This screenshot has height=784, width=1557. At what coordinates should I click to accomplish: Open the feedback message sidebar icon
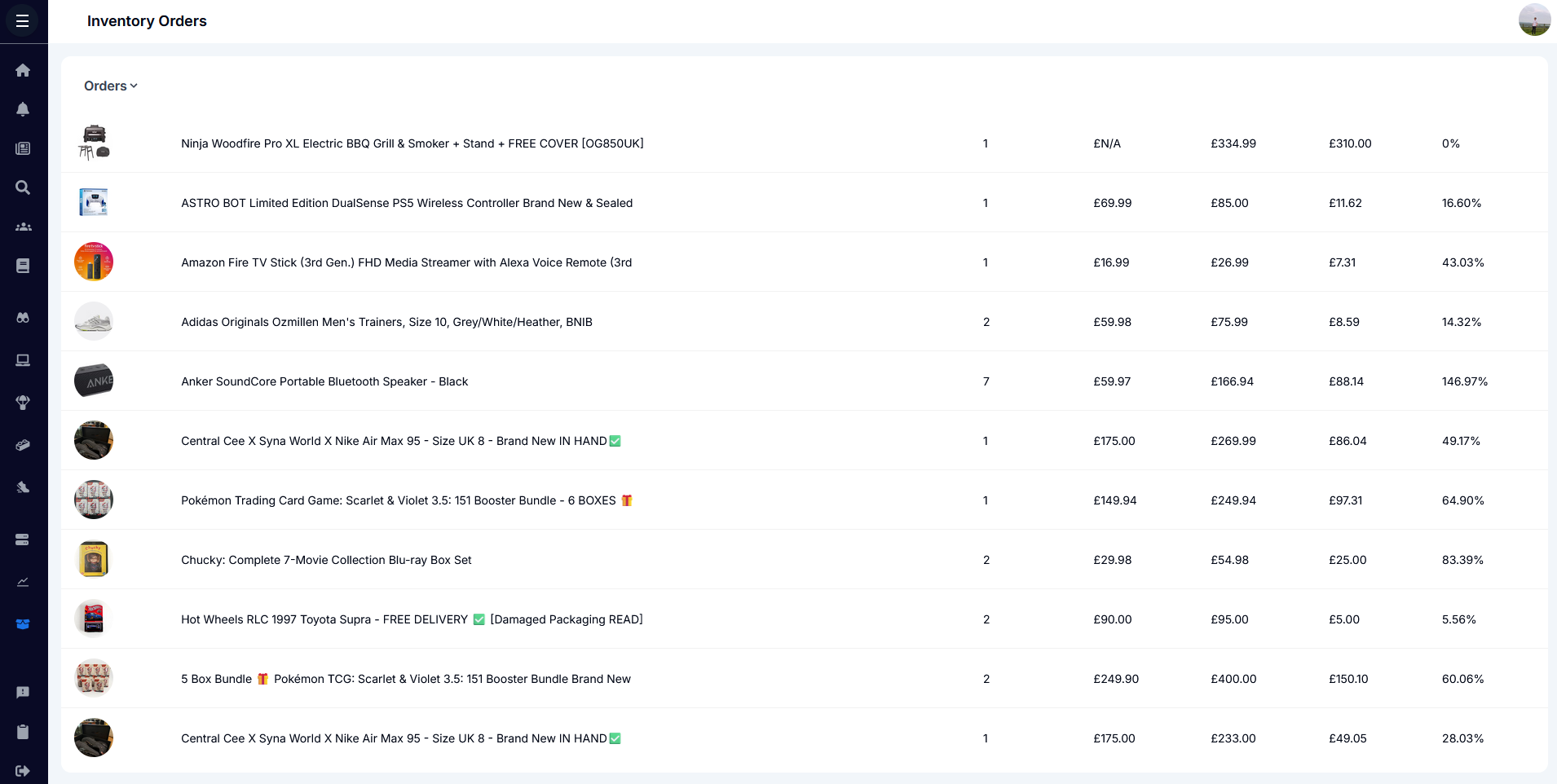pos(23,693)
